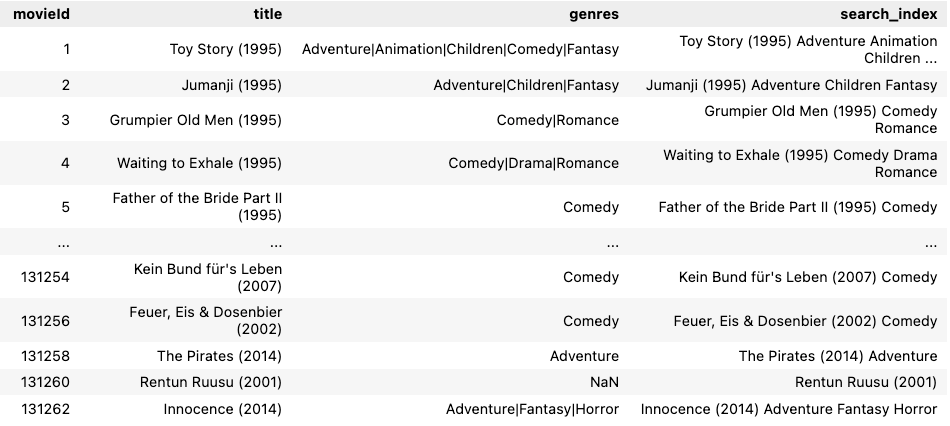Image resolution: width=950 pixels, height=426 pixels.
Task: Select the "Toy Story (1995)" title cell
Action: 225,49
